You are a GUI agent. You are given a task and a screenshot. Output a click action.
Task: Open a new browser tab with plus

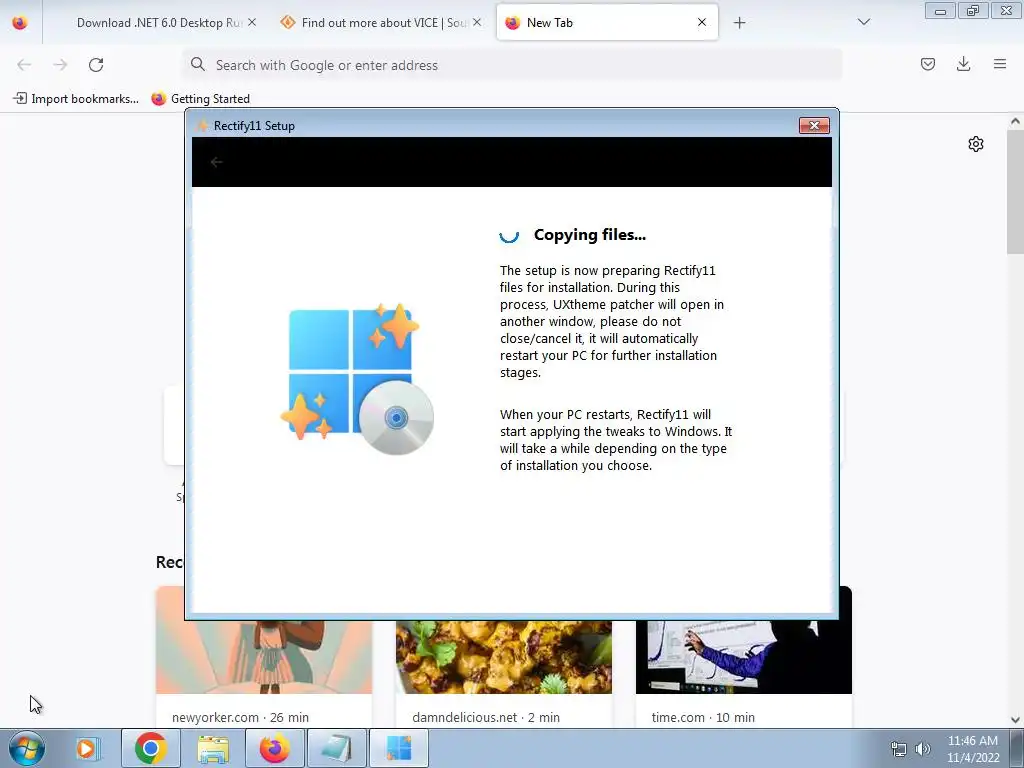point(739,23)
